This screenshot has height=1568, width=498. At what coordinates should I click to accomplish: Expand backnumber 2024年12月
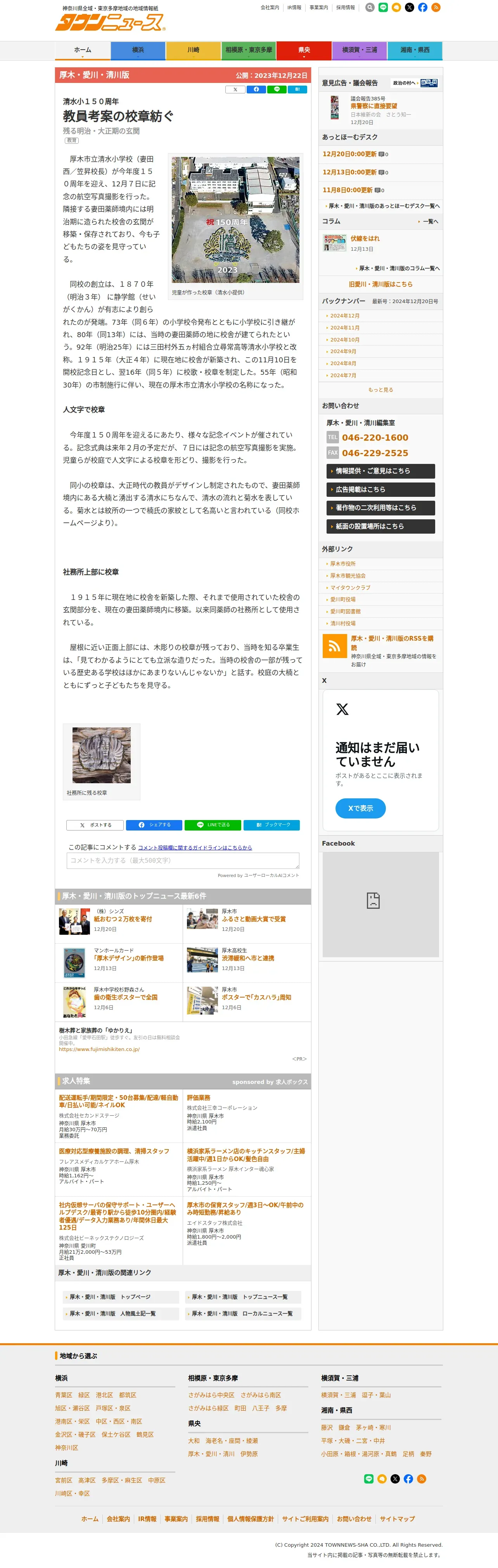click(x=344, y=316)
